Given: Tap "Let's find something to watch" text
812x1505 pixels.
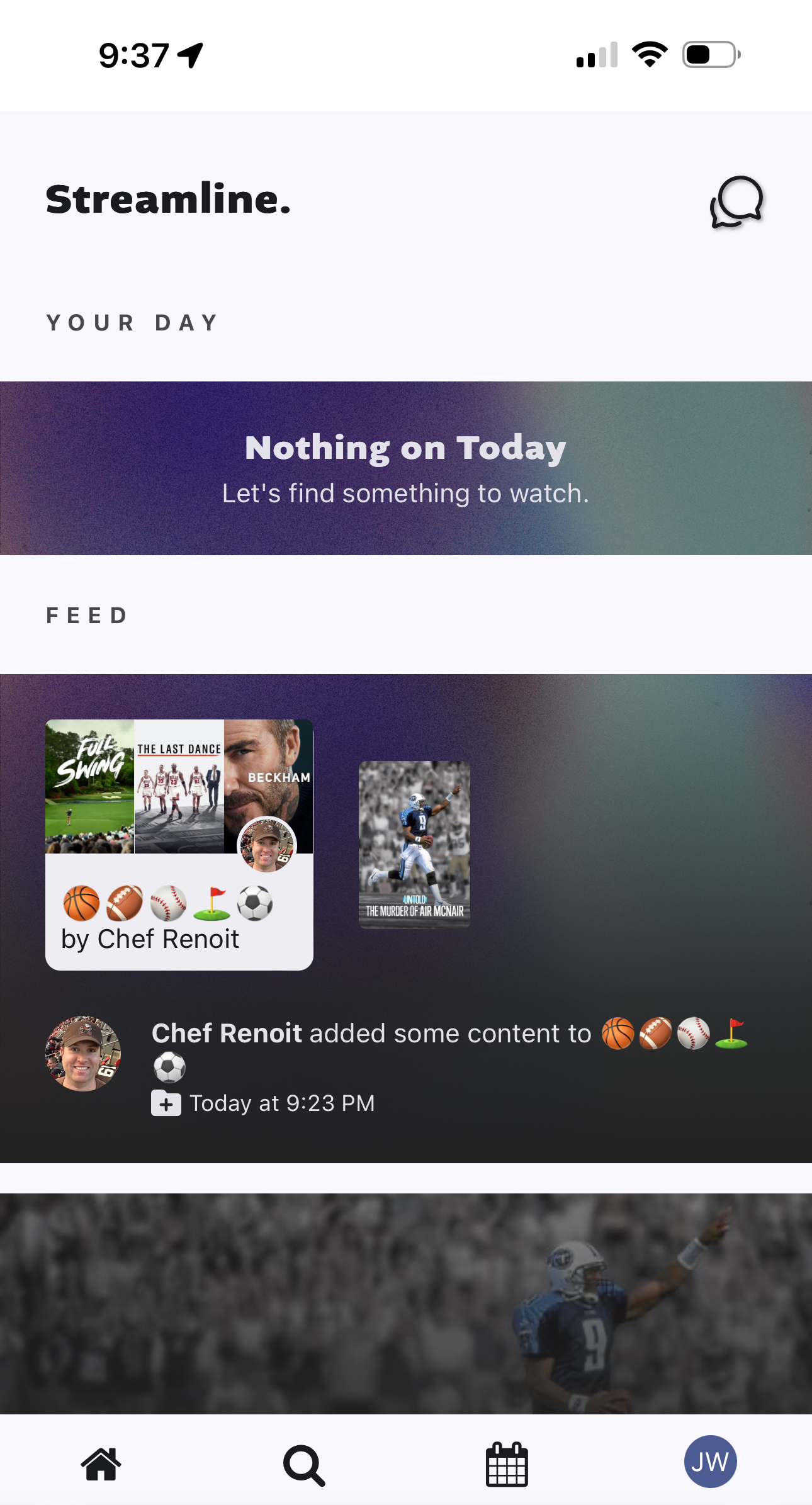Looking at the screenshot, I should pyautogui.click(x=406, y=493).
